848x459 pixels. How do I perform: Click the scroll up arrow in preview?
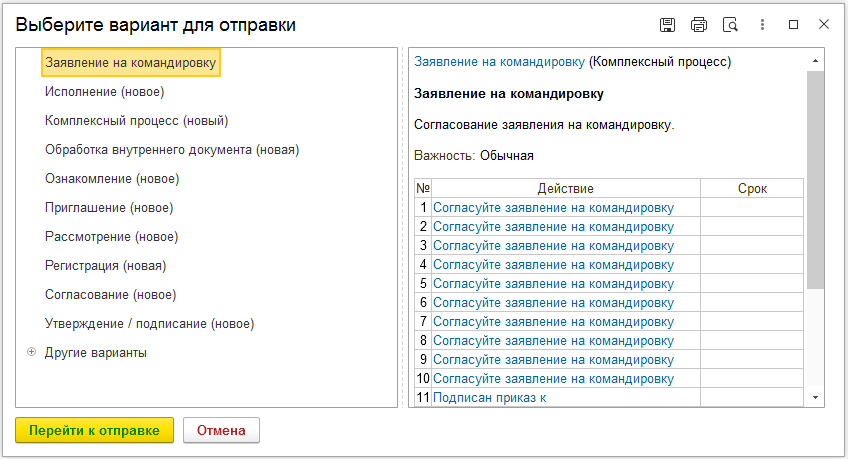815,61
